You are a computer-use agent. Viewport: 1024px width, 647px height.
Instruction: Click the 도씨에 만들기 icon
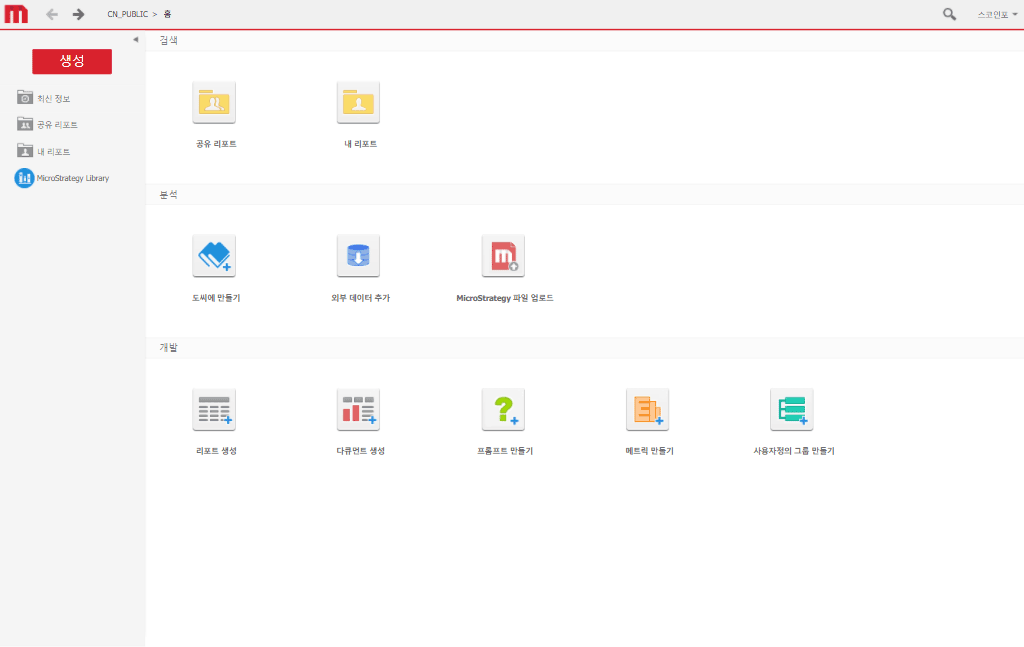coord(214,256)
